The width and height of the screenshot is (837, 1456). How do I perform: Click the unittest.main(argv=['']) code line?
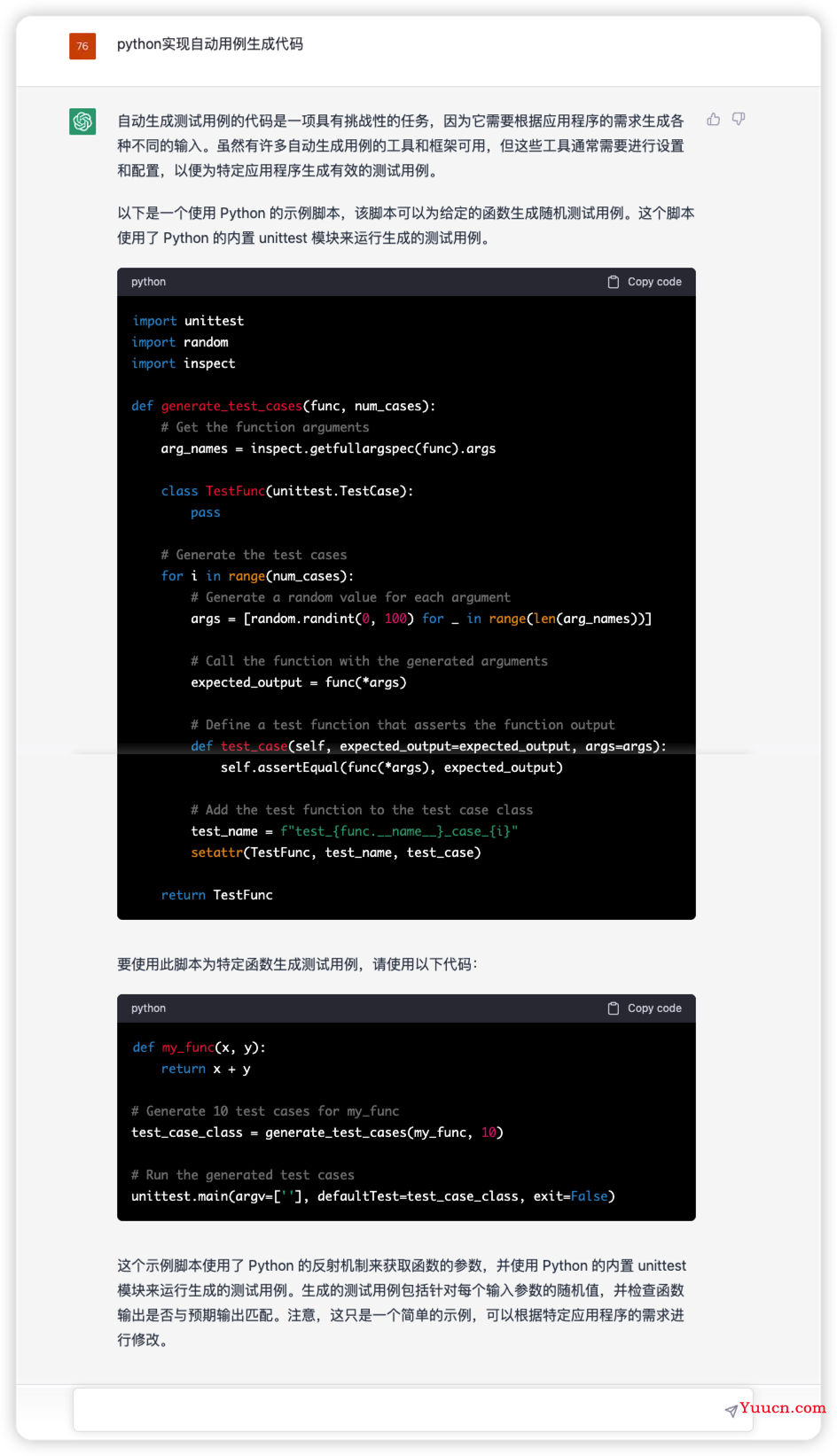click(372, 1196)
